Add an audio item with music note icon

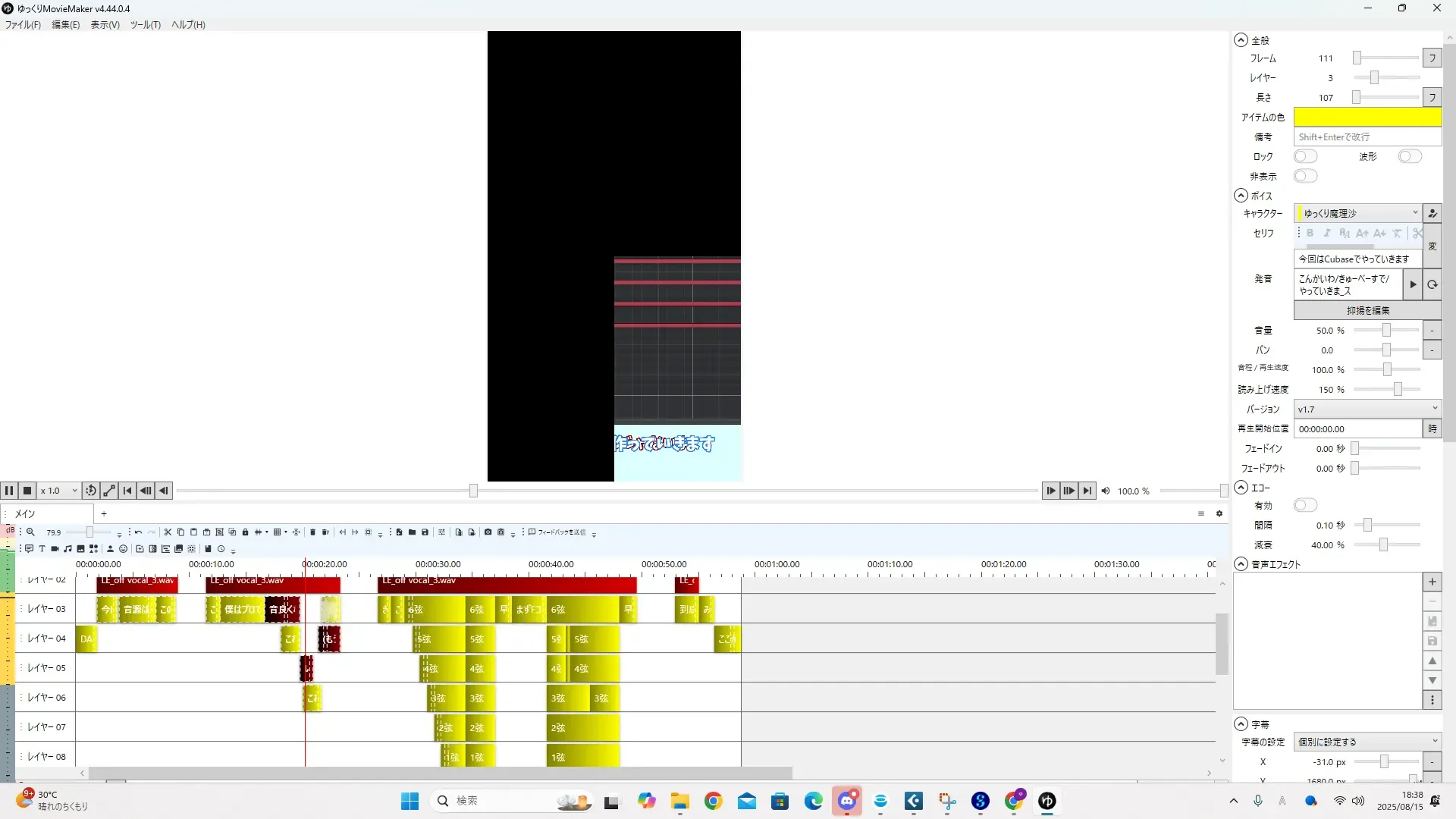pyautogui.click(x=67, y=549)
